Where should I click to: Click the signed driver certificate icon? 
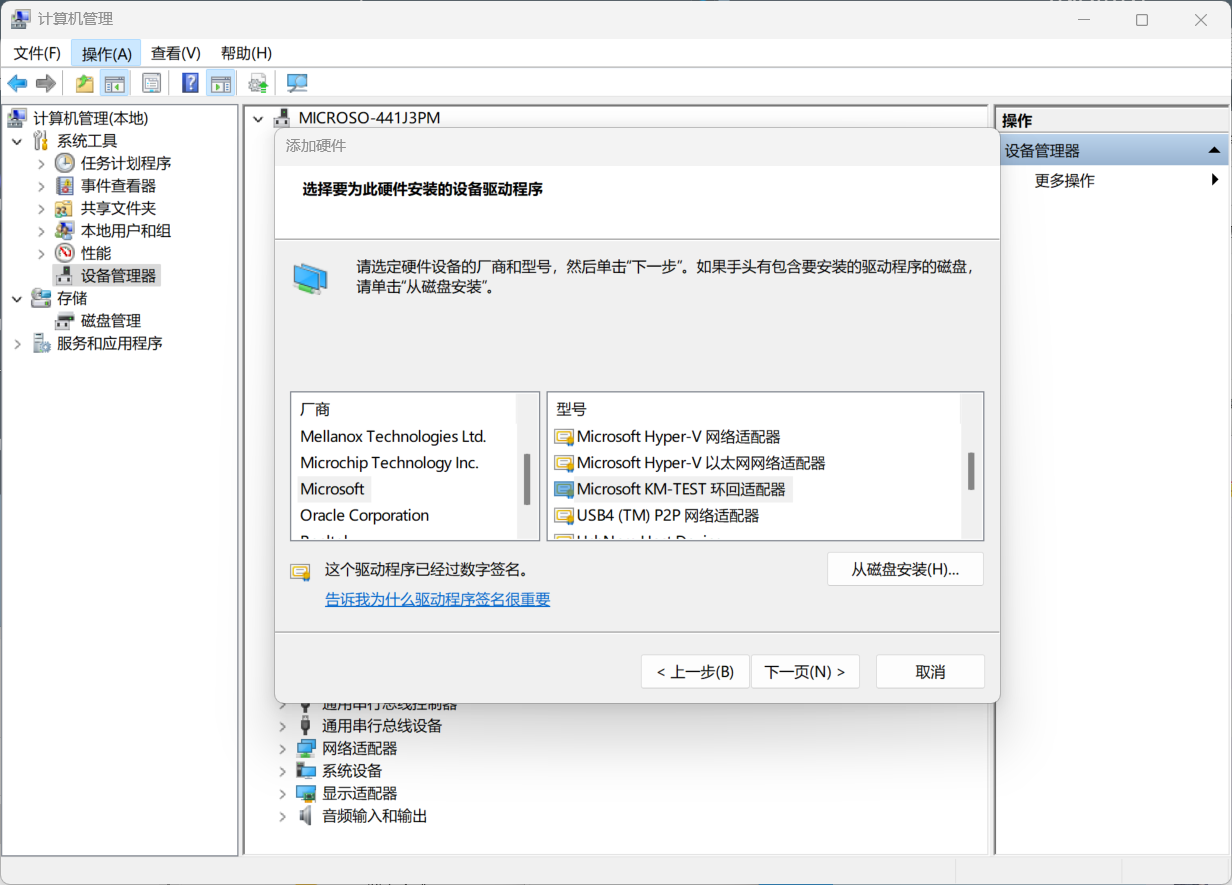300,571
